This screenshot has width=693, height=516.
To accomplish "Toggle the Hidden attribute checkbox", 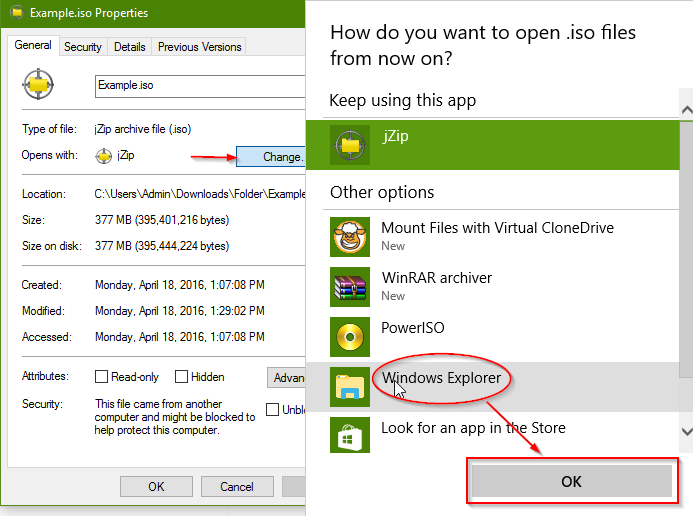I will tap(182, 377).
